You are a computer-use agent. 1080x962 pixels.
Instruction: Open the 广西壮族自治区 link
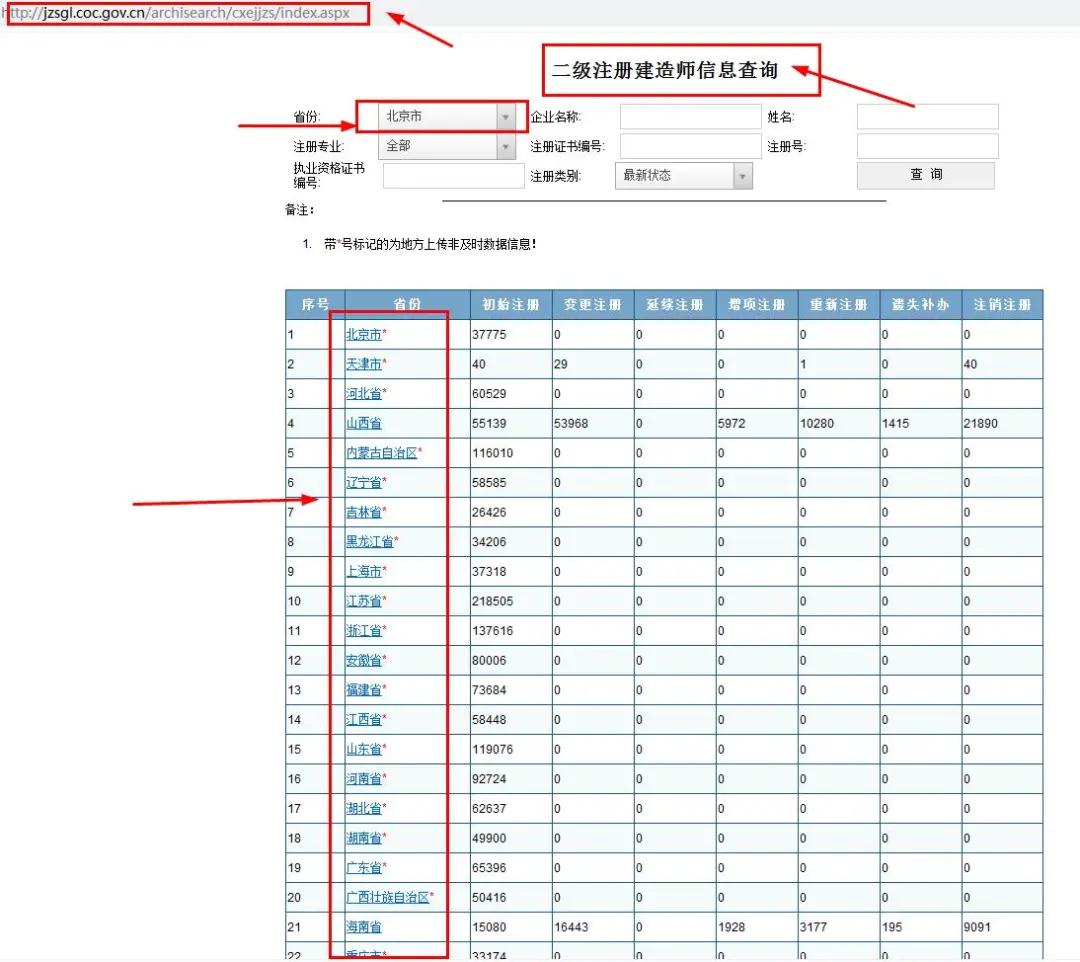tap(388, 897)
